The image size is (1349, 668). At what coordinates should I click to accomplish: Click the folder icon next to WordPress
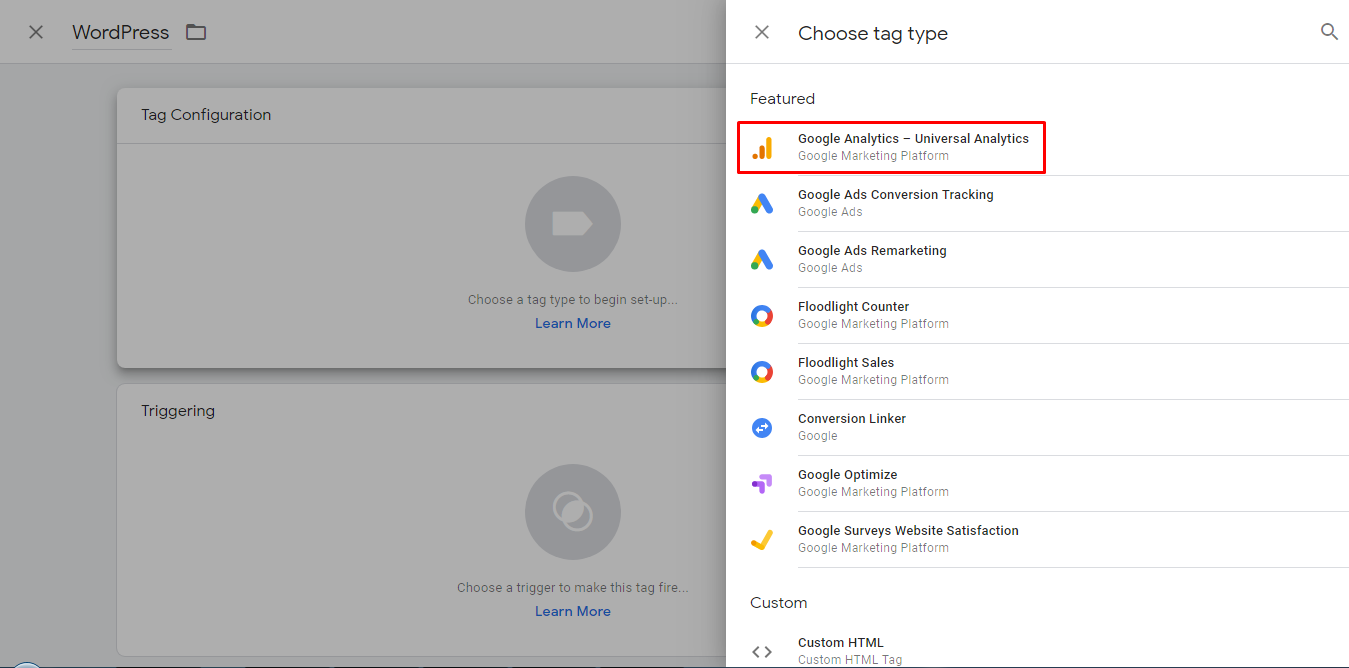(196, 32)
